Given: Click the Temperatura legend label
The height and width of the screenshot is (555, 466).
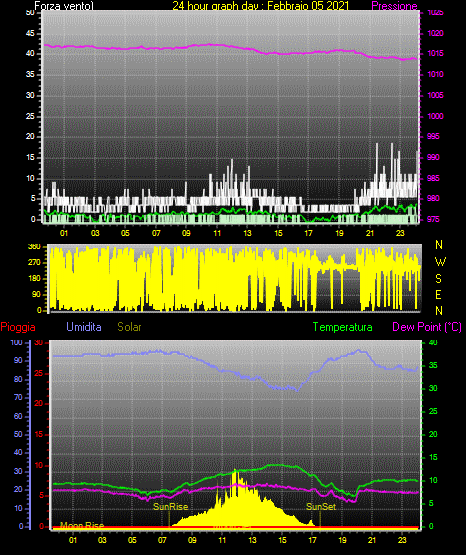Looking at the screenshot, I should [343, 327].
